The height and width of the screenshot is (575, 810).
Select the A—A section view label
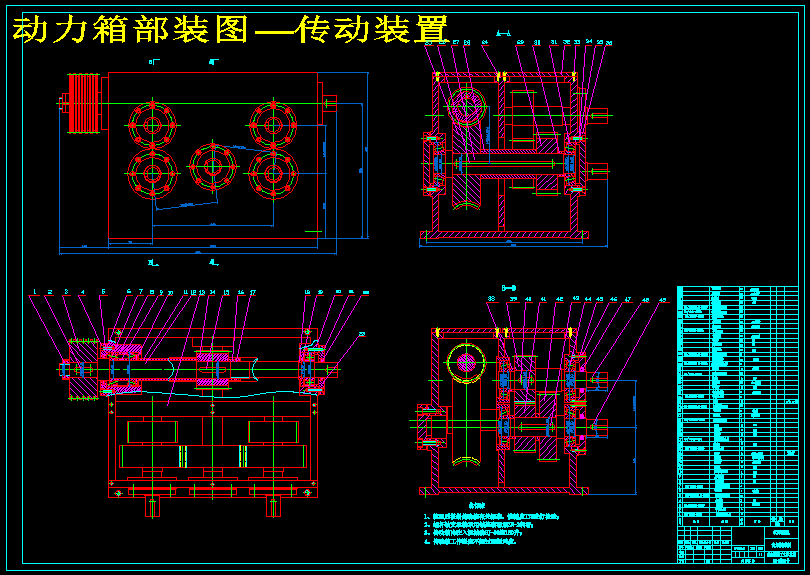tap(503, 34)
